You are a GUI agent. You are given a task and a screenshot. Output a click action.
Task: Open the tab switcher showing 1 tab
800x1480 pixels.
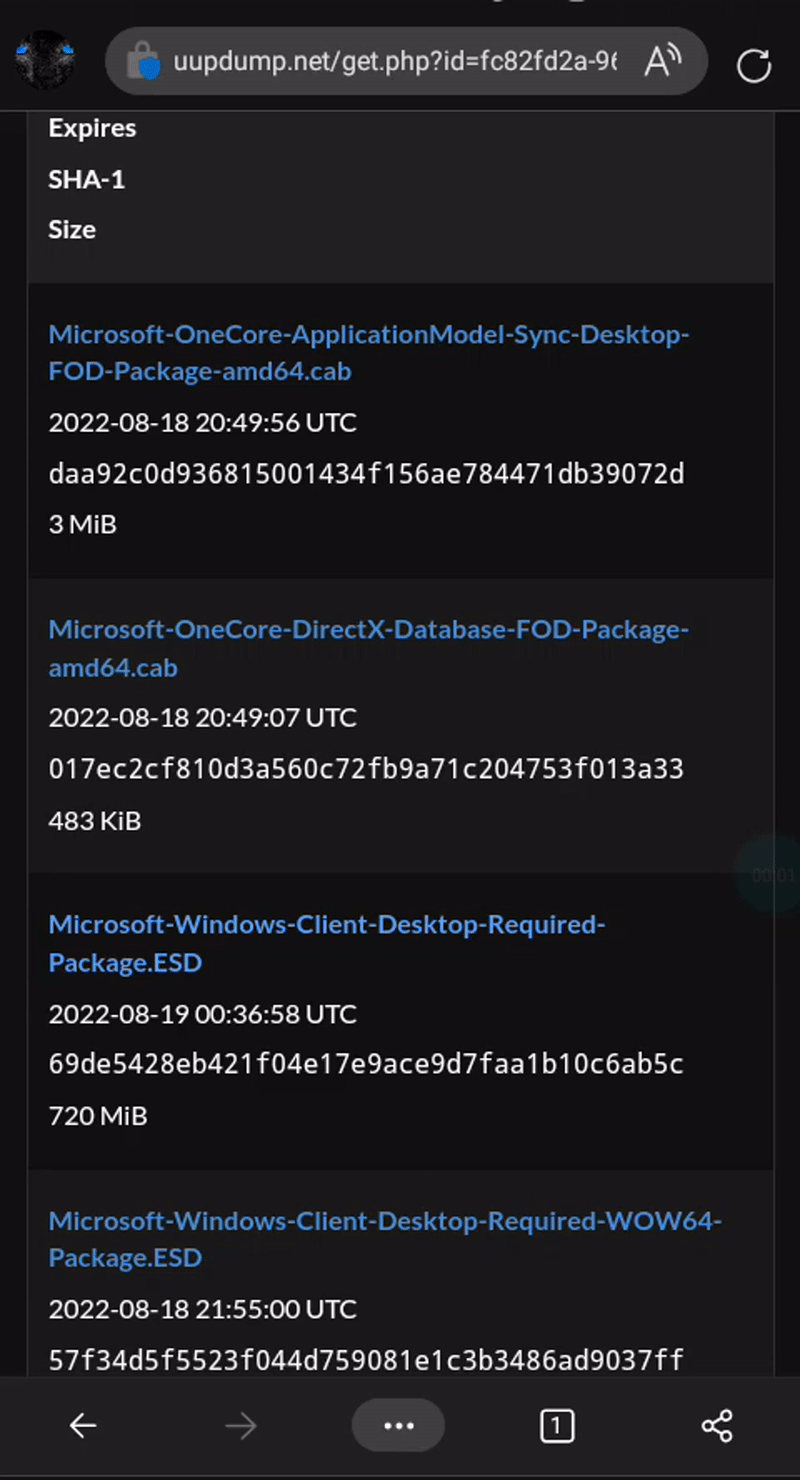[x=557, y=1425]
